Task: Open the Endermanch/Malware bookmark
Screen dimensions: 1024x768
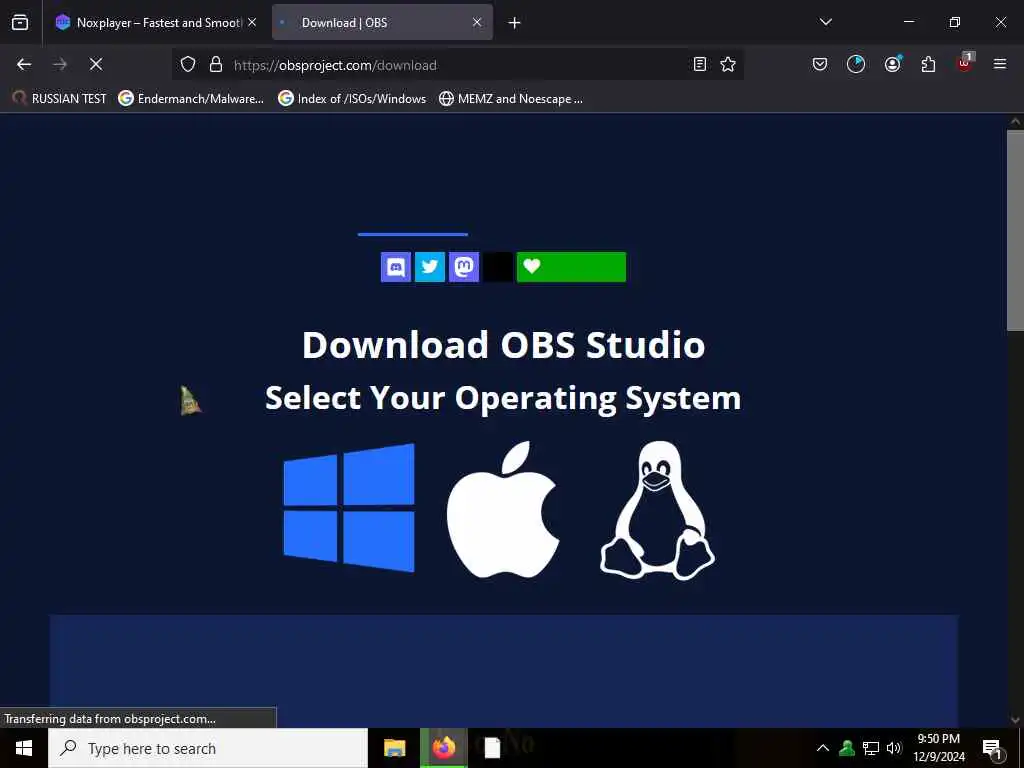Action: pos(191,99)
